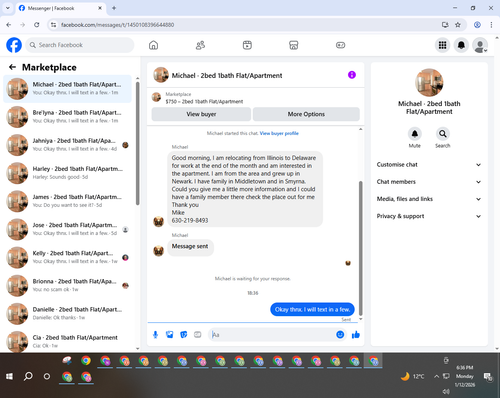Click the chat messages scrollbar

[x=360, y=248]
